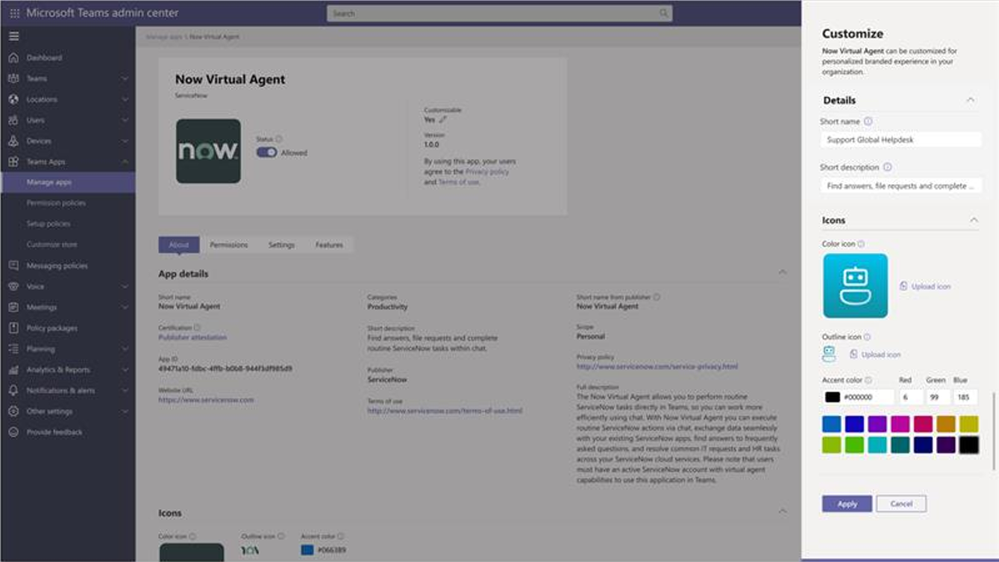
Task: Open Manage apps in sidebar
Action: coord(68,182)
